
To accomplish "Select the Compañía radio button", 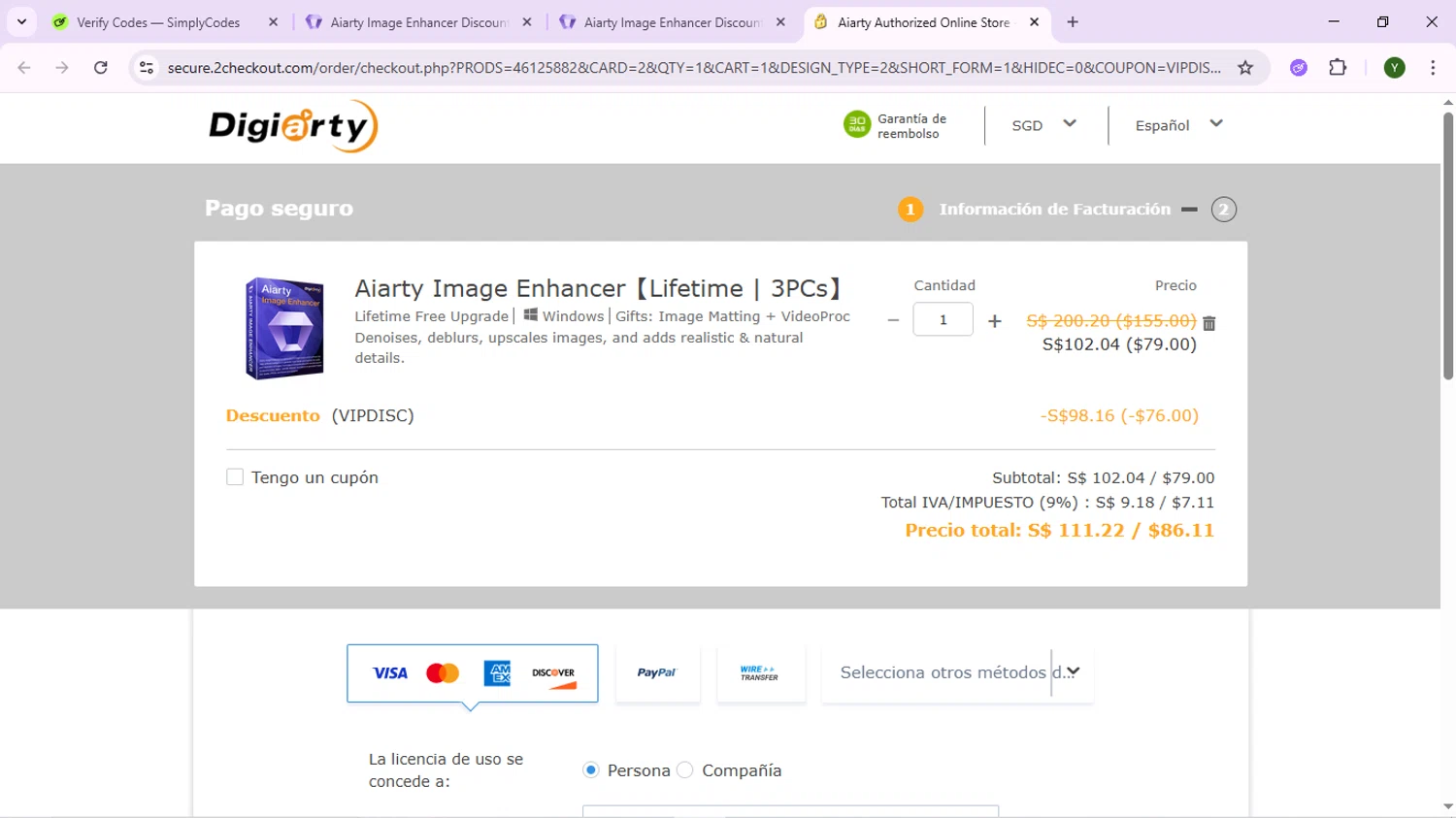I will tap(685, 770).
